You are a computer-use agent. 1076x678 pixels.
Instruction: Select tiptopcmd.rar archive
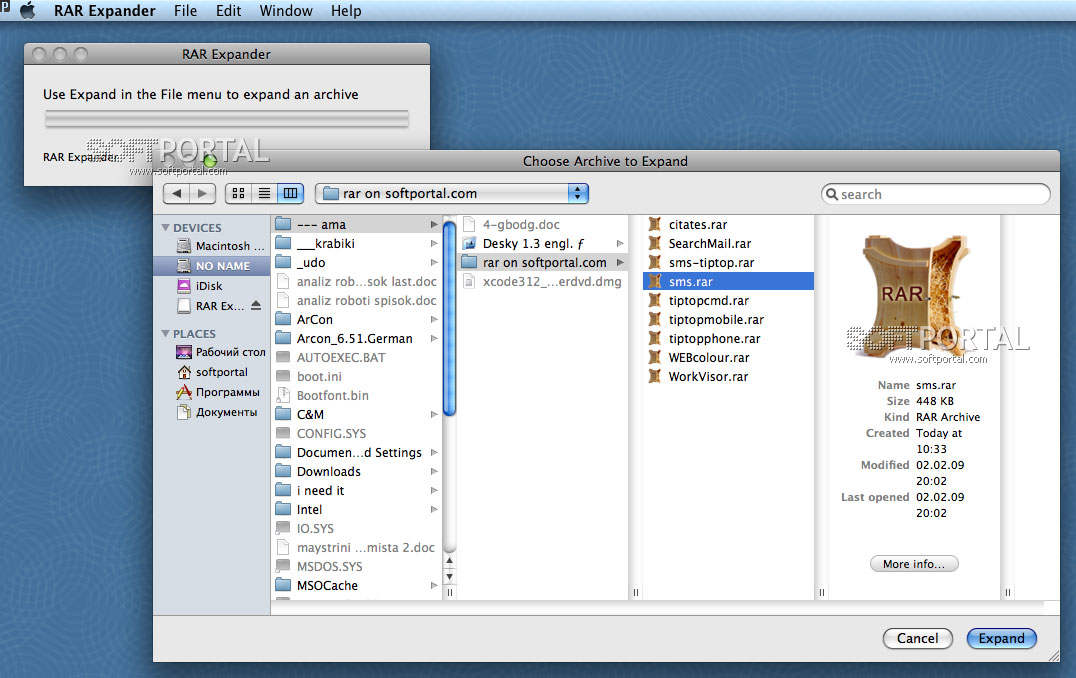click(x=728, y=301)
